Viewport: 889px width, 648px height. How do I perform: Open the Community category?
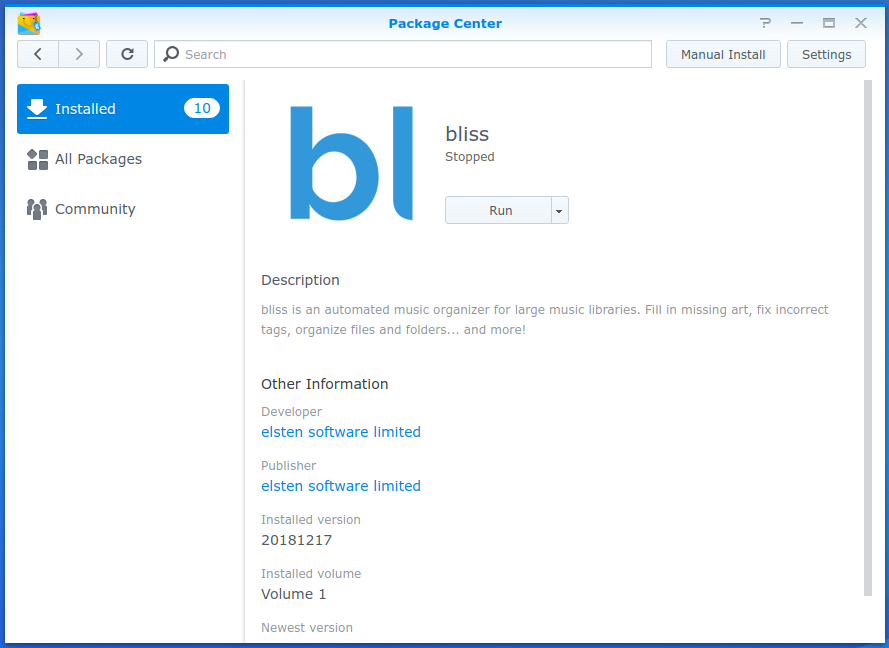click(x=123, y=209)
